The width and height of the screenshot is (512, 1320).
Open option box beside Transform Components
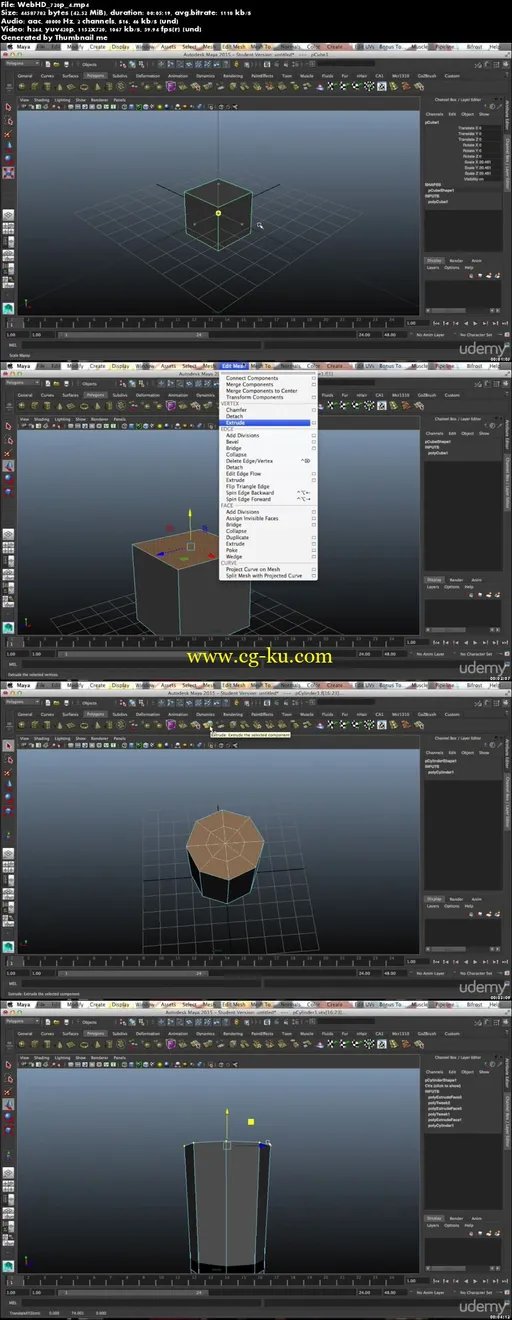[x=314, y=397]
